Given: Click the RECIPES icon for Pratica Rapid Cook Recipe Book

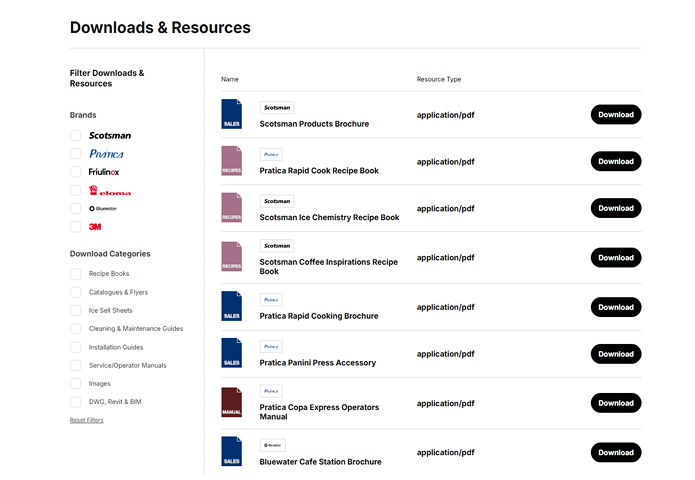Looking at the screenshot, I should coord(231,161).
